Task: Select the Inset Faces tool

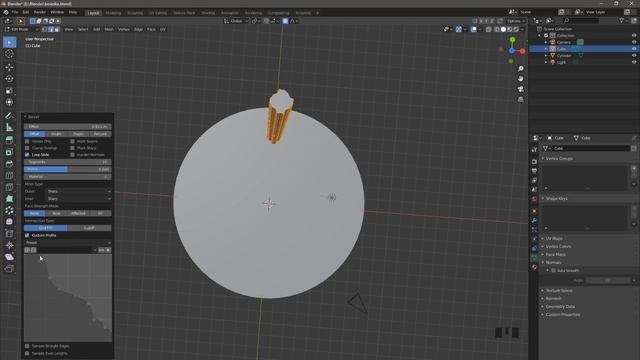Action: 9,152
